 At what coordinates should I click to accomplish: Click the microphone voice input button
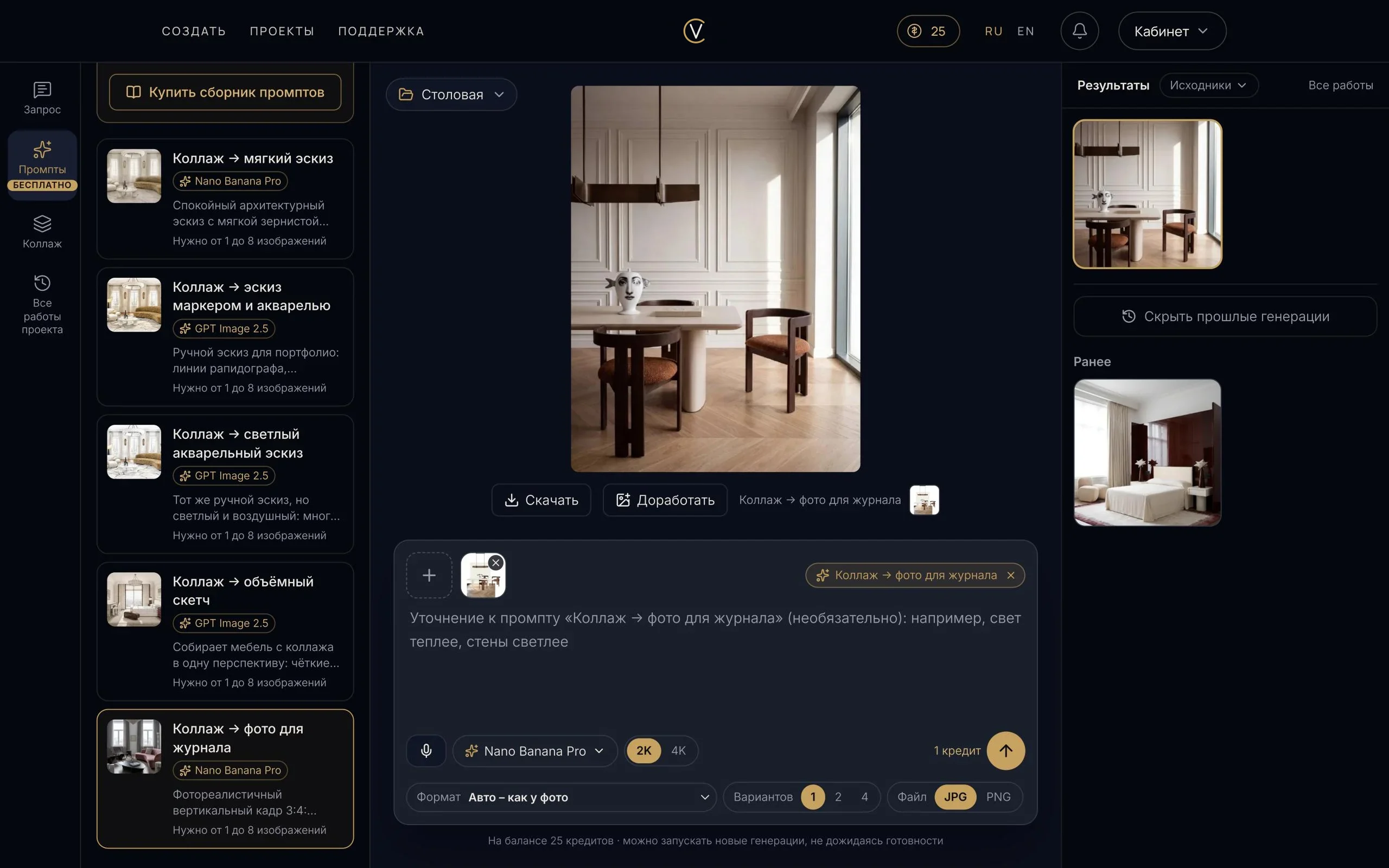pyautogui.click(x=426, y=750)
